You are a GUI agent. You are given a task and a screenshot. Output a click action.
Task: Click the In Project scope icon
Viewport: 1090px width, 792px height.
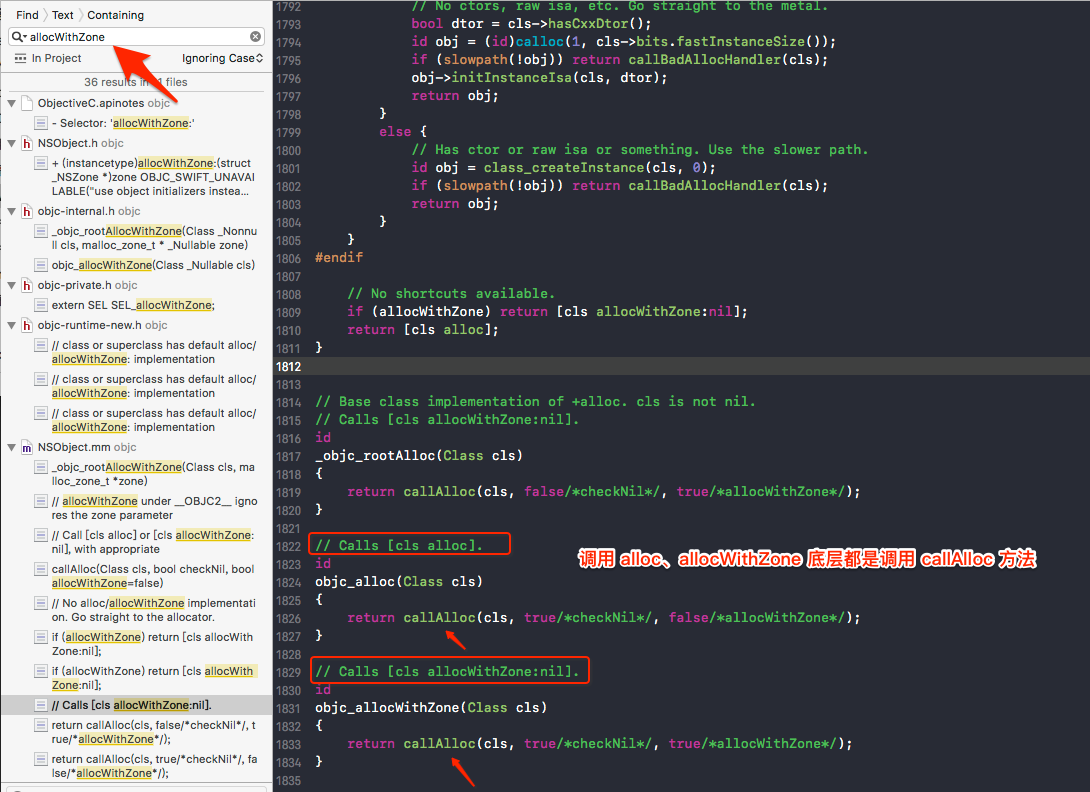point(20,58)
